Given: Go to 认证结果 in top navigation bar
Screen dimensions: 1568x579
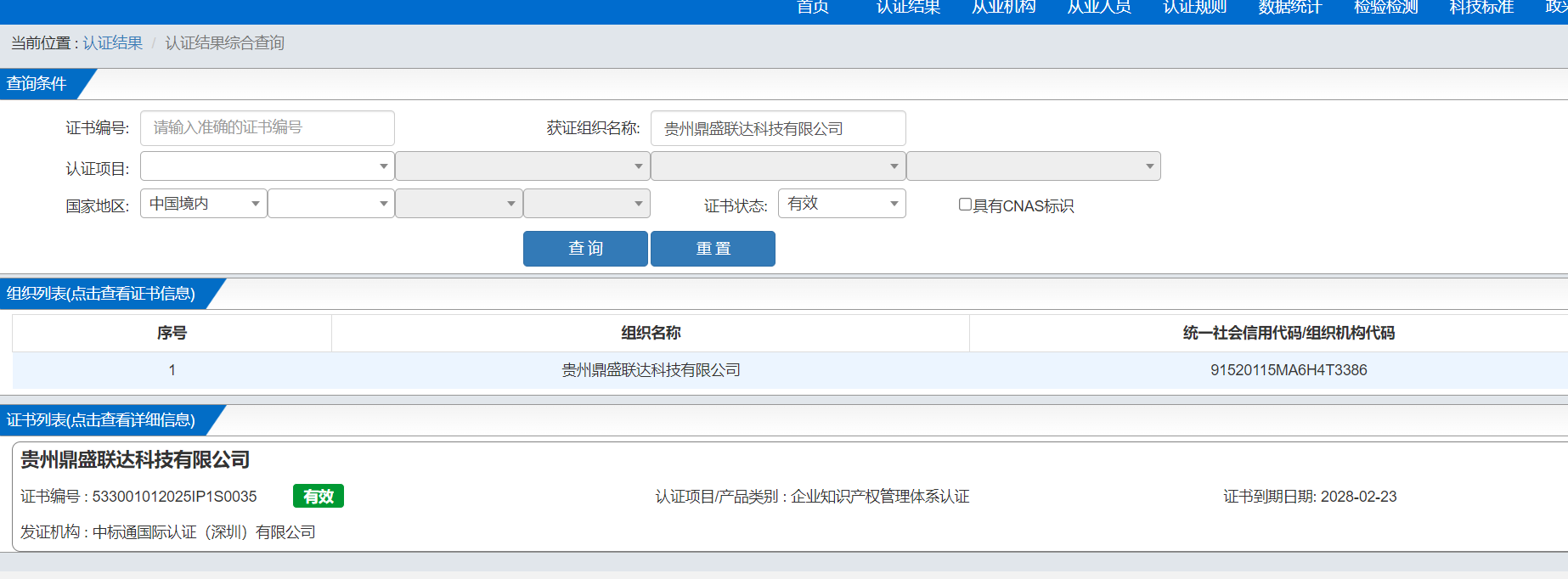Looking at the screenshot, I should (908, 8).
